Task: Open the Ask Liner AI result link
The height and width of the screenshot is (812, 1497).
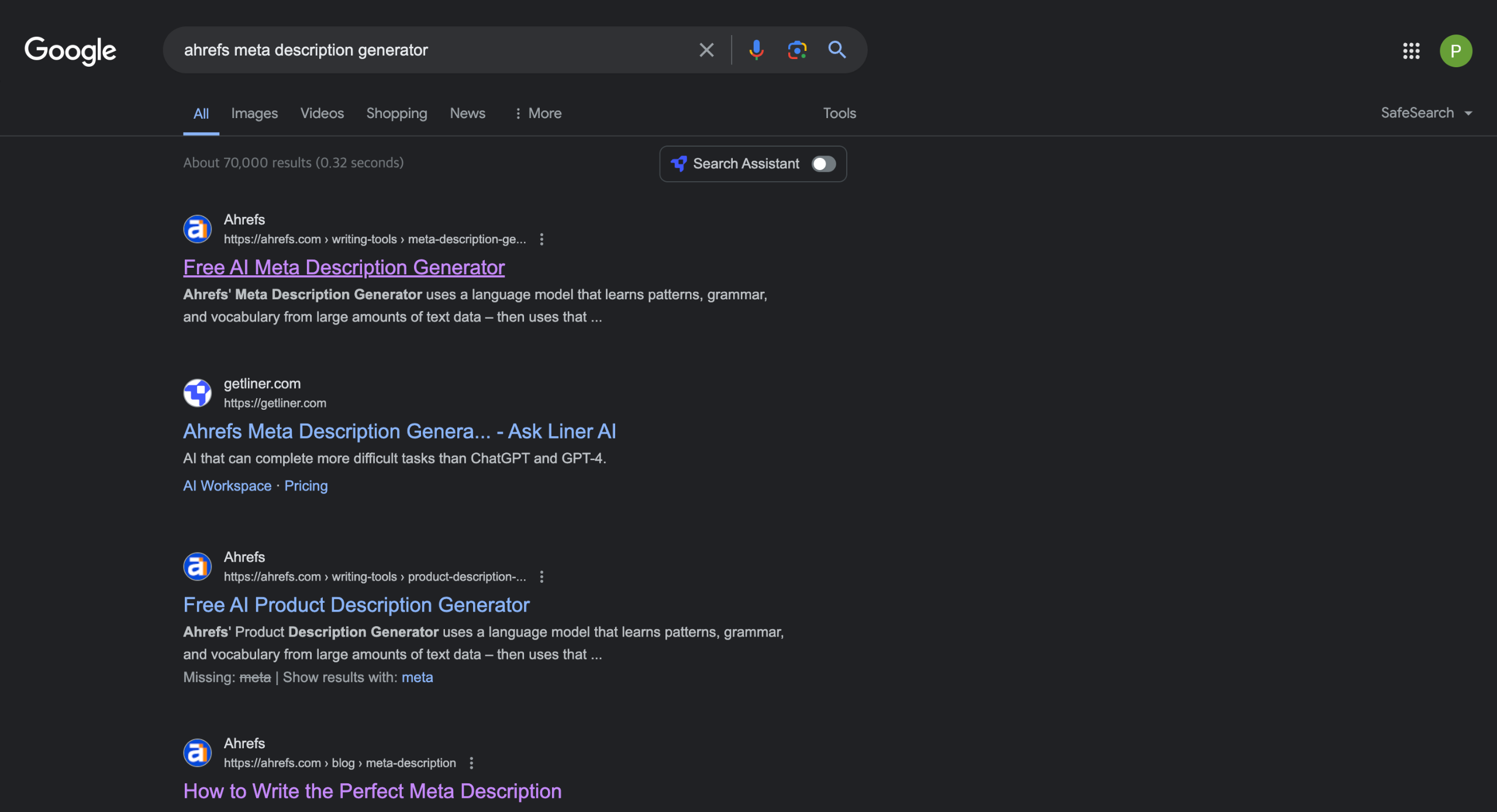Action: (399, 431)
